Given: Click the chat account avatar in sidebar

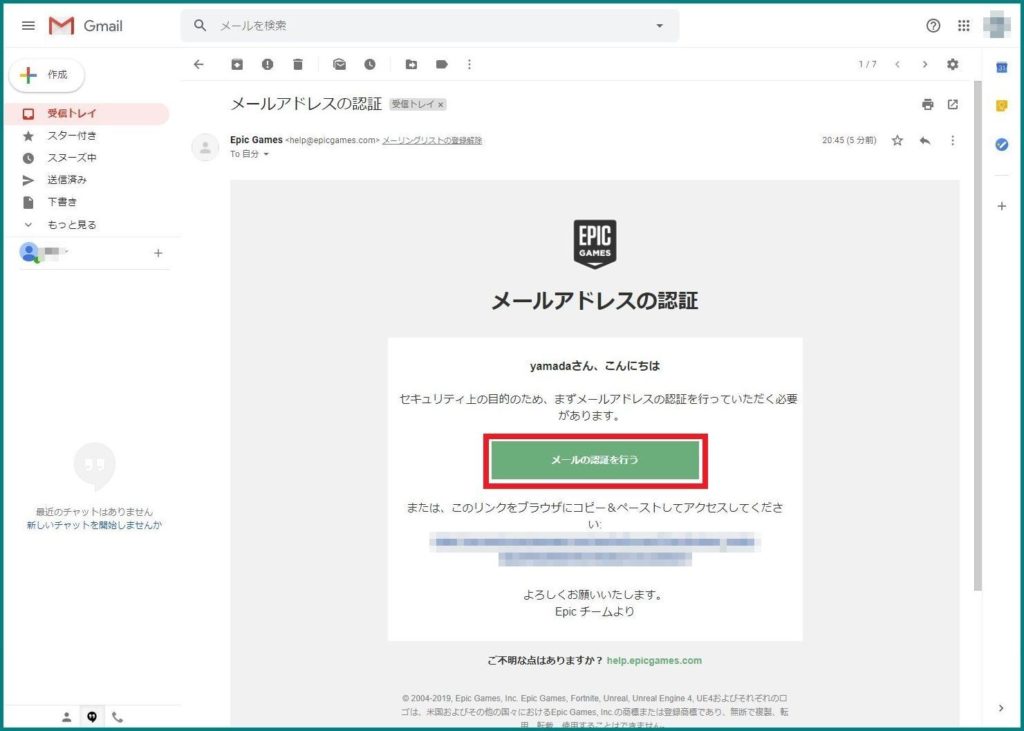Looking at the screenshot, I should point(29,252).
